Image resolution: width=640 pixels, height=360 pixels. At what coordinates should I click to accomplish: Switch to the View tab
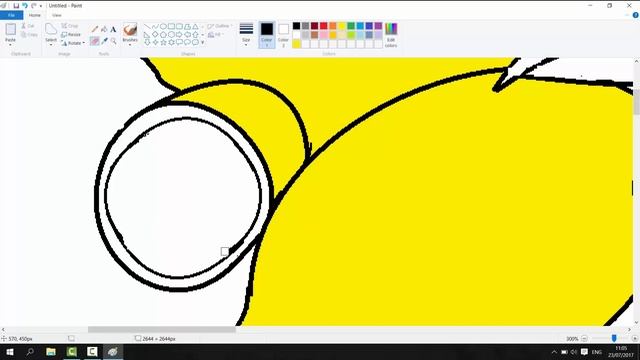[x=57, y=15]
